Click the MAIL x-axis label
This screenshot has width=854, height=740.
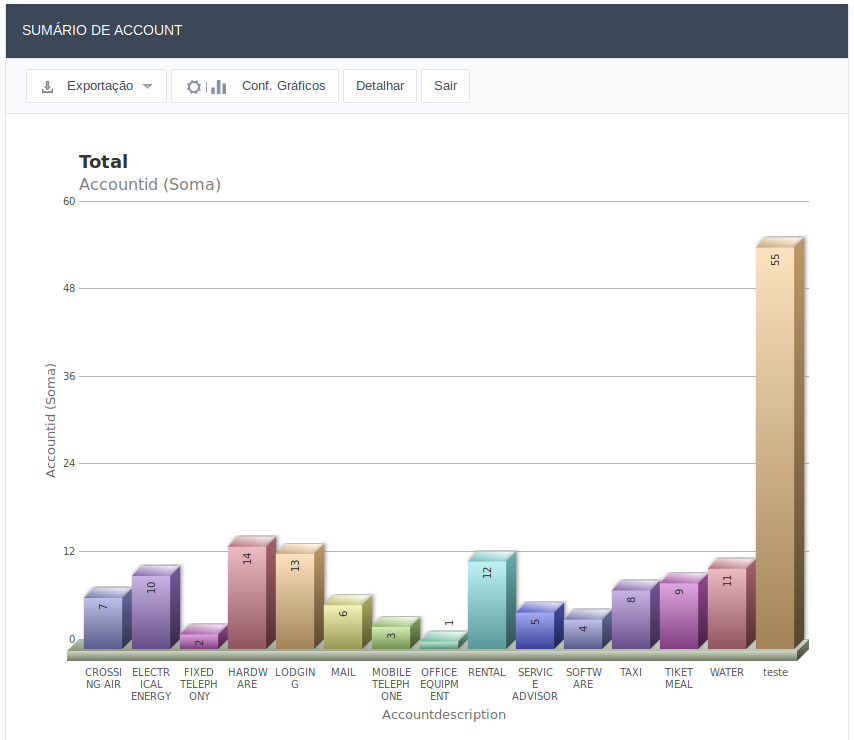(x=343, y=672)
